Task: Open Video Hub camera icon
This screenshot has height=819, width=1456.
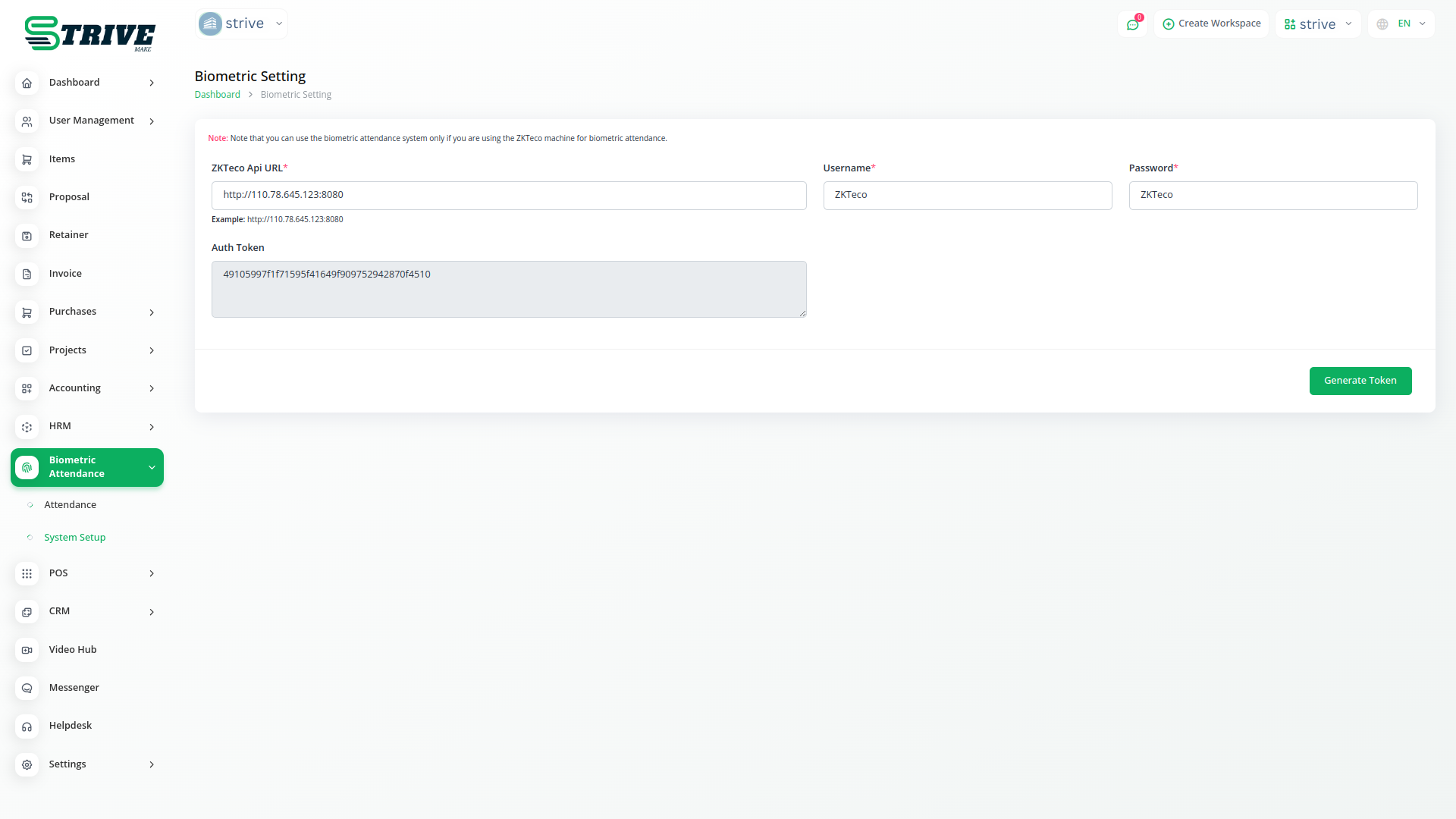Action: (x=27, y=650)
